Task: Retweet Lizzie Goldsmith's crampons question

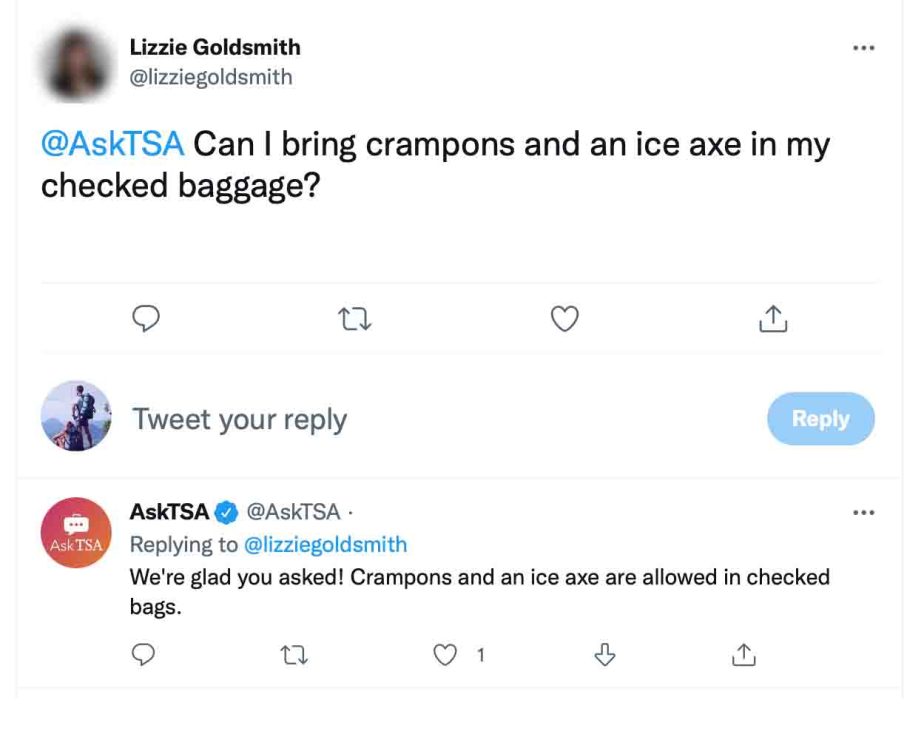Action: (x=355, y=319)
